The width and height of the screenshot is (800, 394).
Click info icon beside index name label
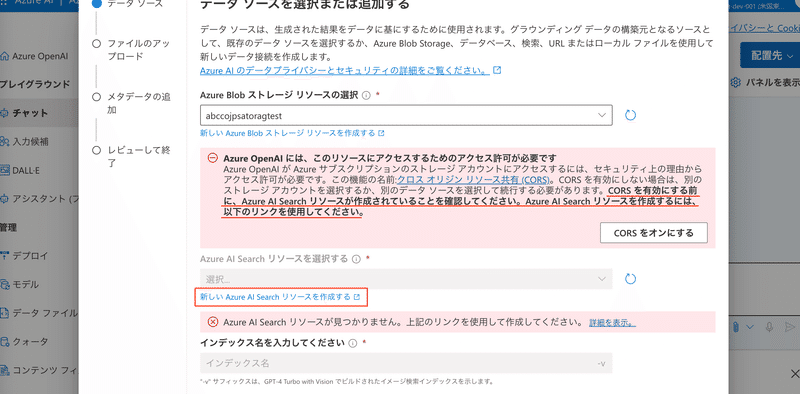pos(352,343)
